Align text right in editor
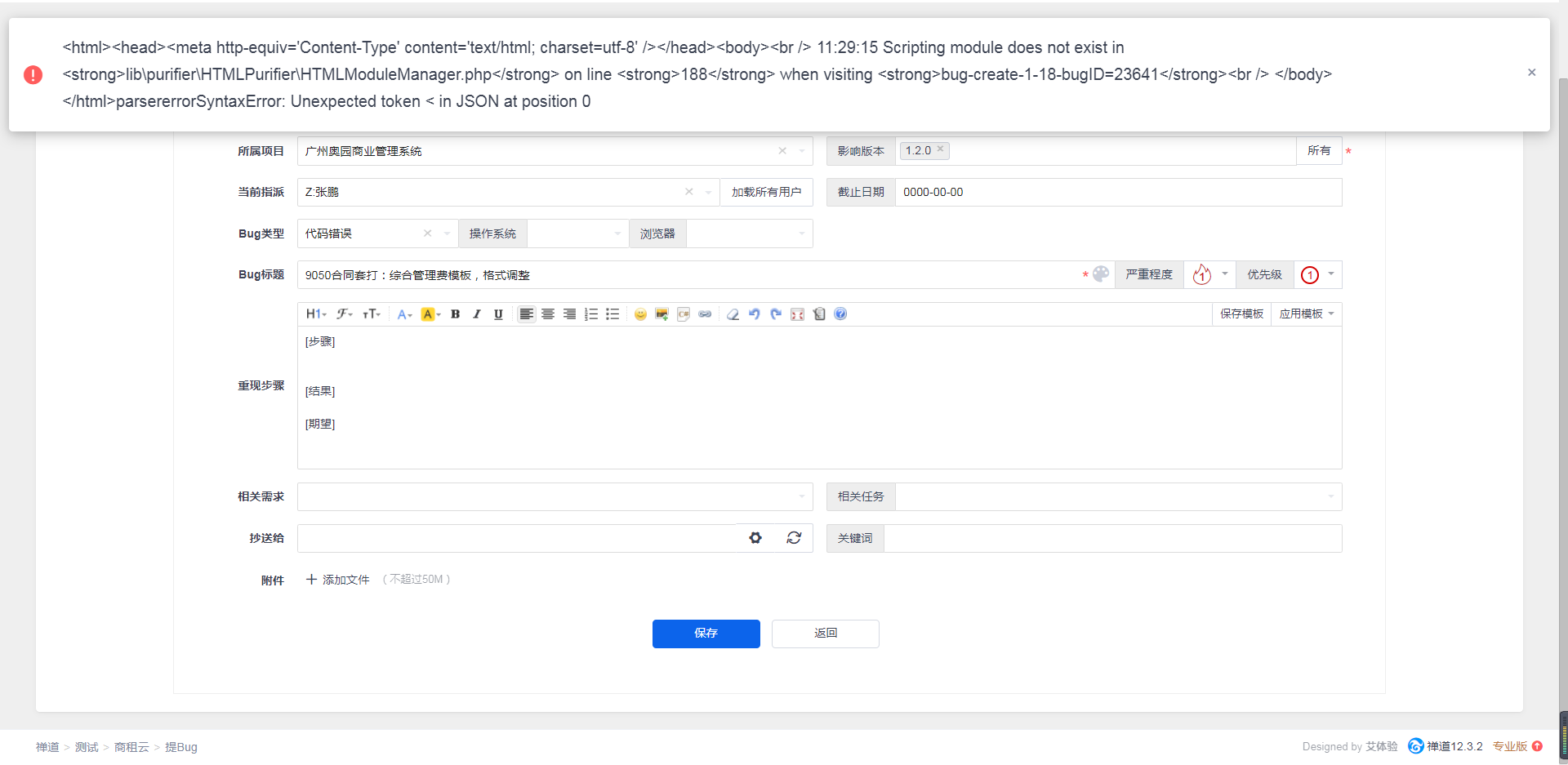 [x=569, y=314]
